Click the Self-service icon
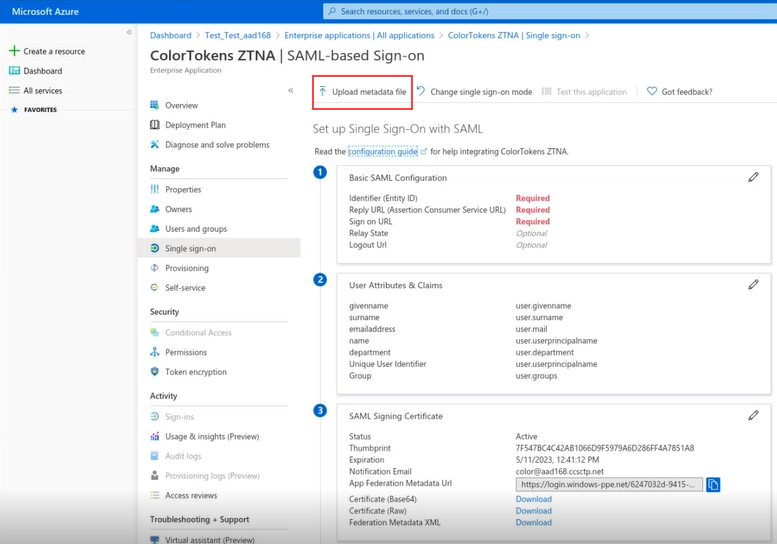 click(155, 287)
